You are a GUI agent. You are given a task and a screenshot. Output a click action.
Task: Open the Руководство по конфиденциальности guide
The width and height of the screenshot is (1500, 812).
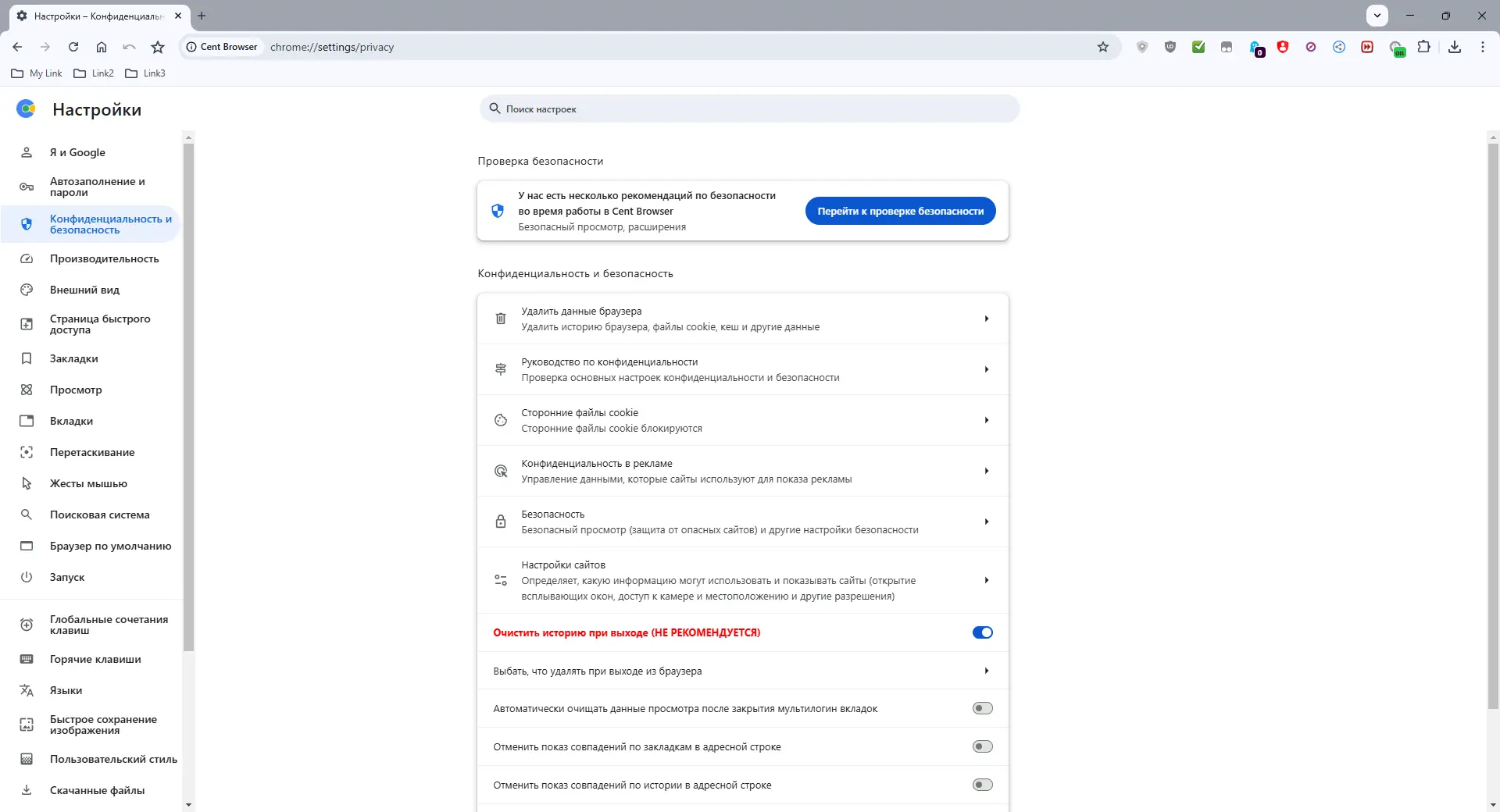pos(742,369)
